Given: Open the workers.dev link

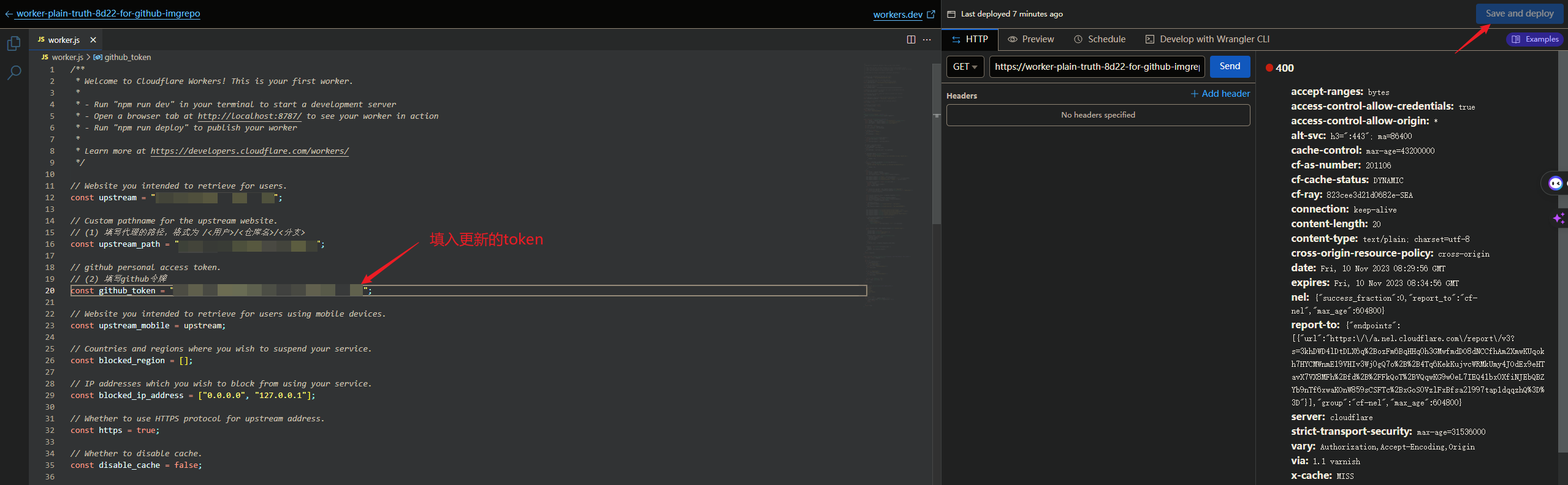Looking at the screenshot, I should click(x=897, y=15).
